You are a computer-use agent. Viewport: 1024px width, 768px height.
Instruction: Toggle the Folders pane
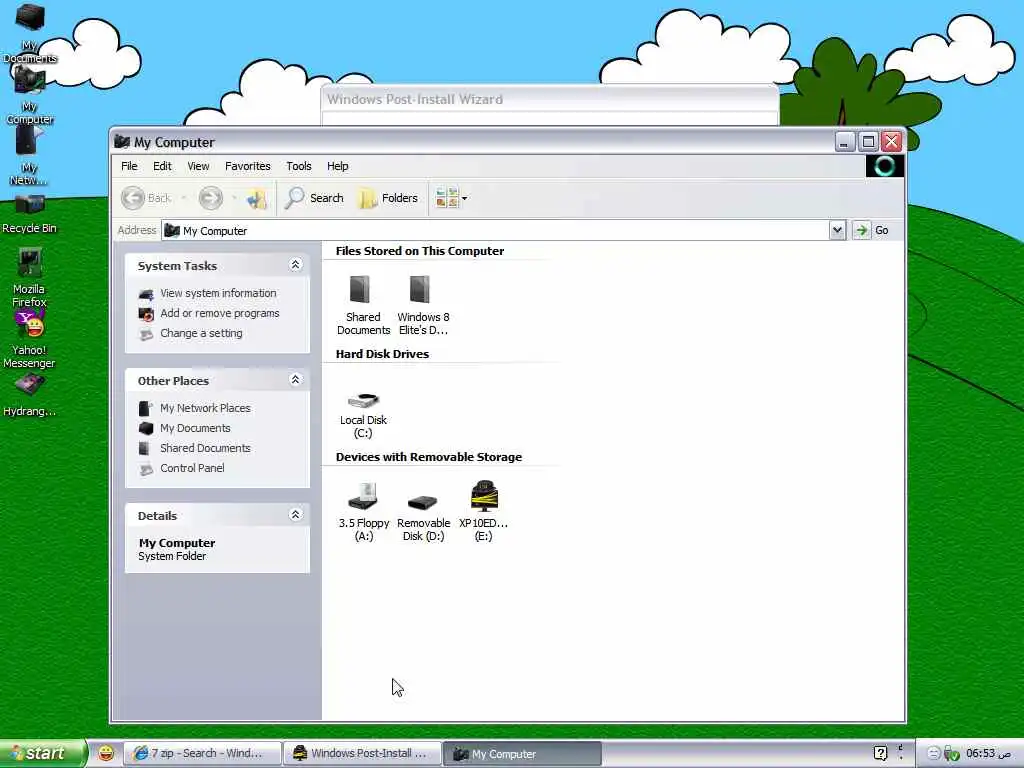[x=388, y=198]
